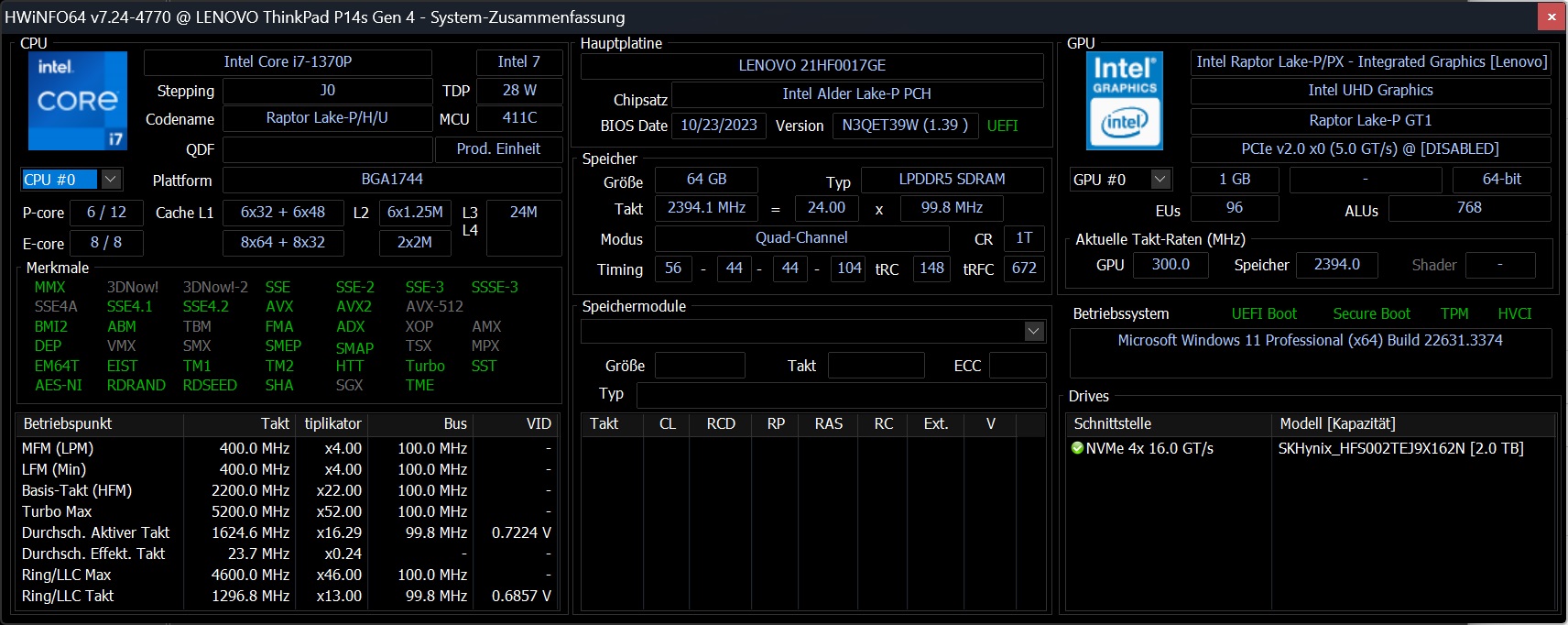
Task: Click the RAS column header in module table
Action: (828, 423)
